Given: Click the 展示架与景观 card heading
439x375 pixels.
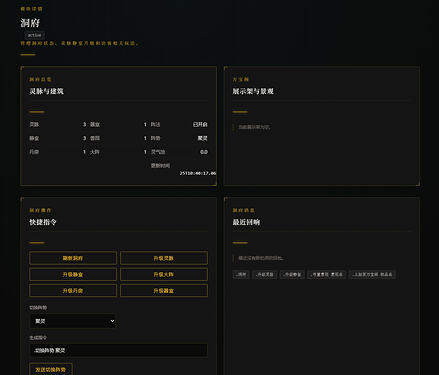Looking at the screenshot, I should pos(253,91).
